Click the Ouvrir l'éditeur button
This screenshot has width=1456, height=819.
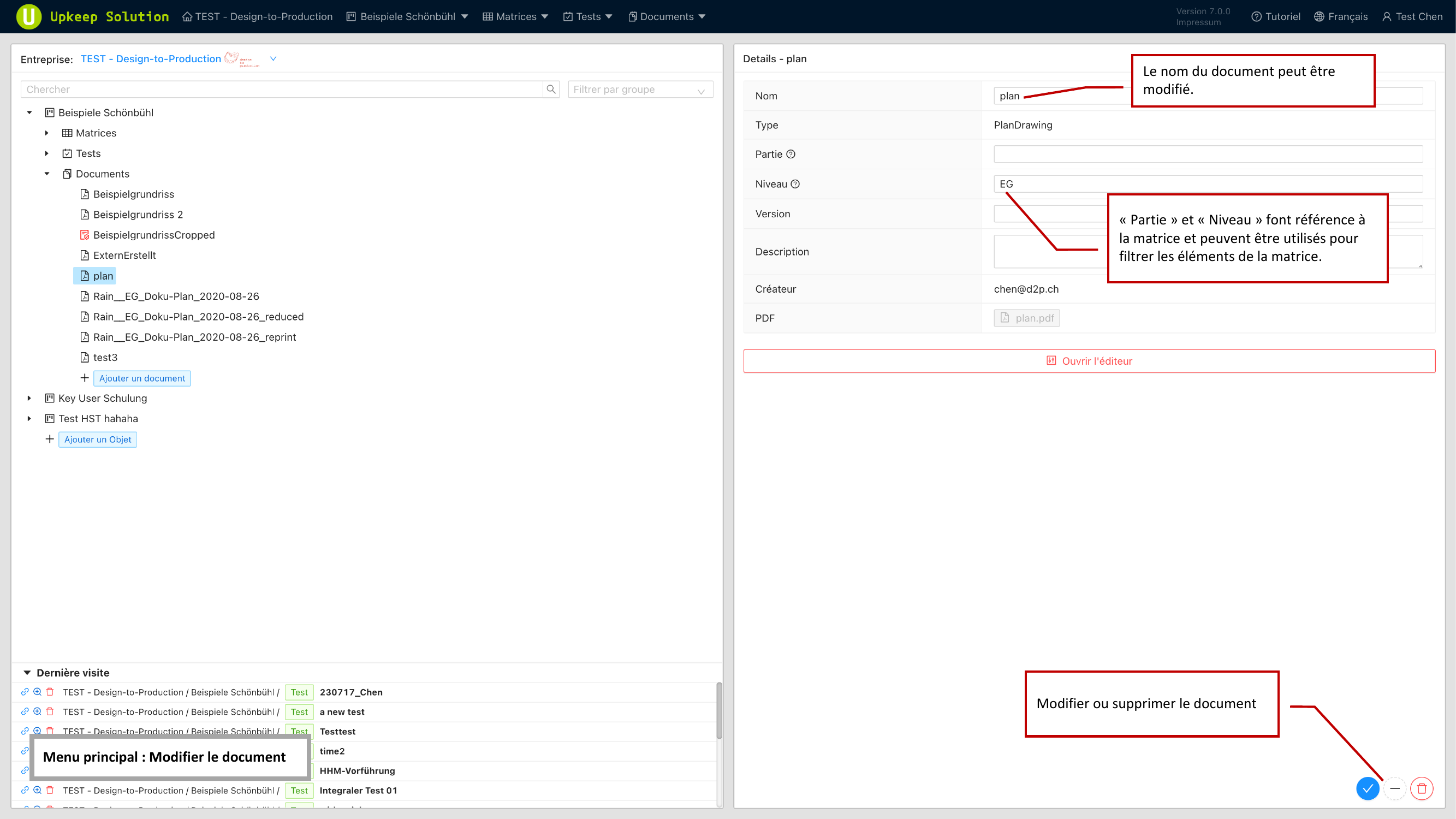coord(1089,360)
